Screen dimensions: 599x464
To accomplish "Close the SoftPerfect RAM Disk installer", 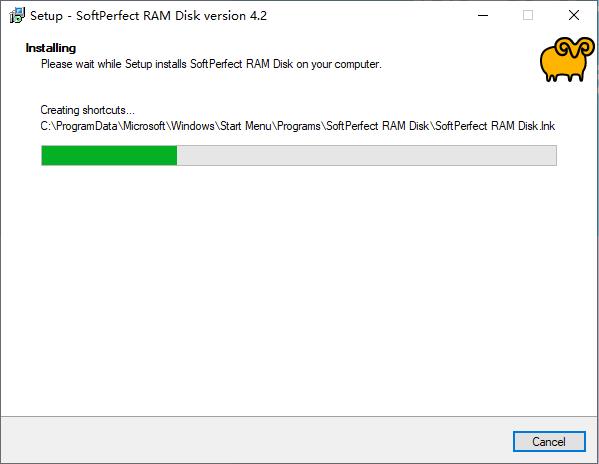I will [574, 16].
